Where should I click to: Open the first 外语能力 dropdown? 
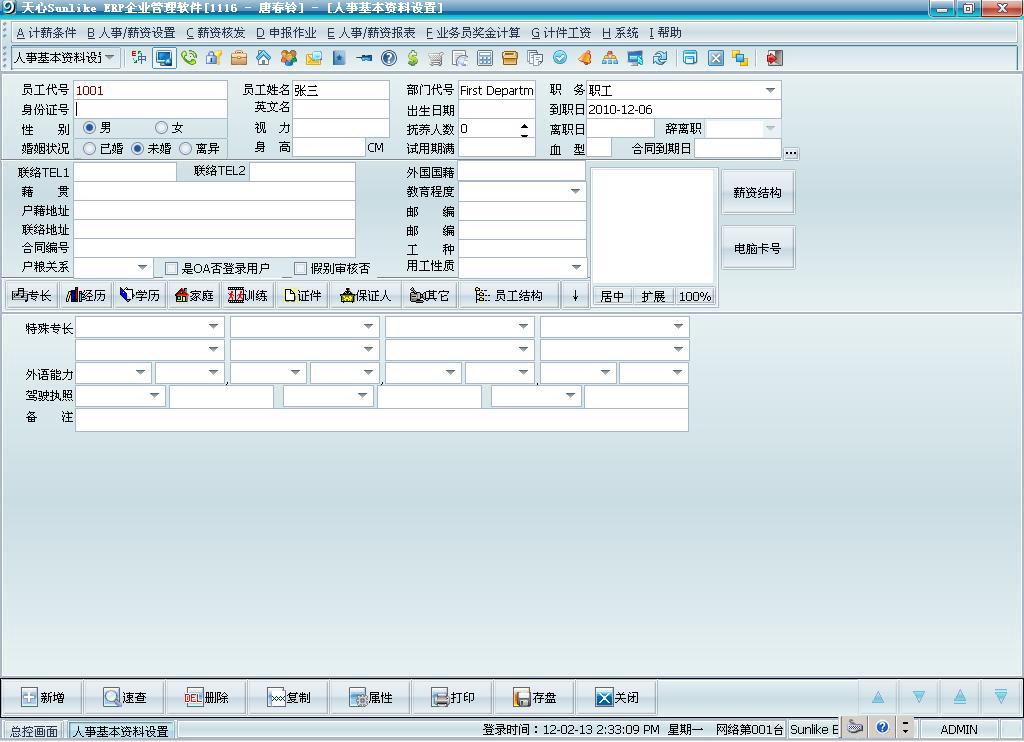click(x=140, y=372)
